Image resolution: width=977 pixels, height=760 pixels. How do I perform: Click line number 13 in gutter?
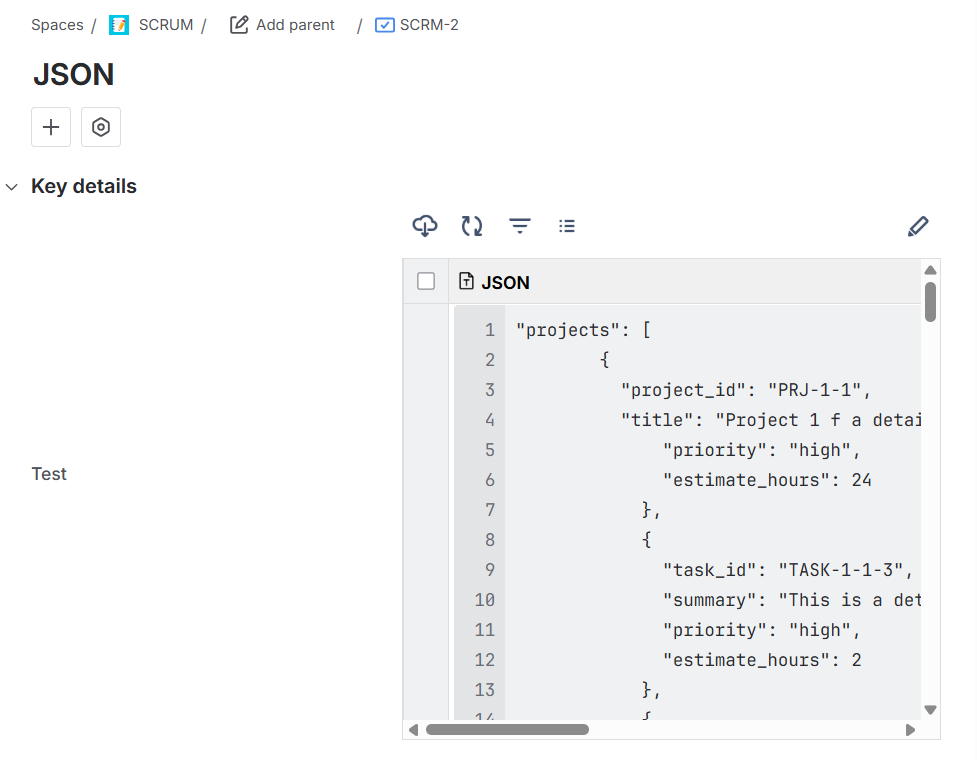pyautogui.click(x=485, y=690)
